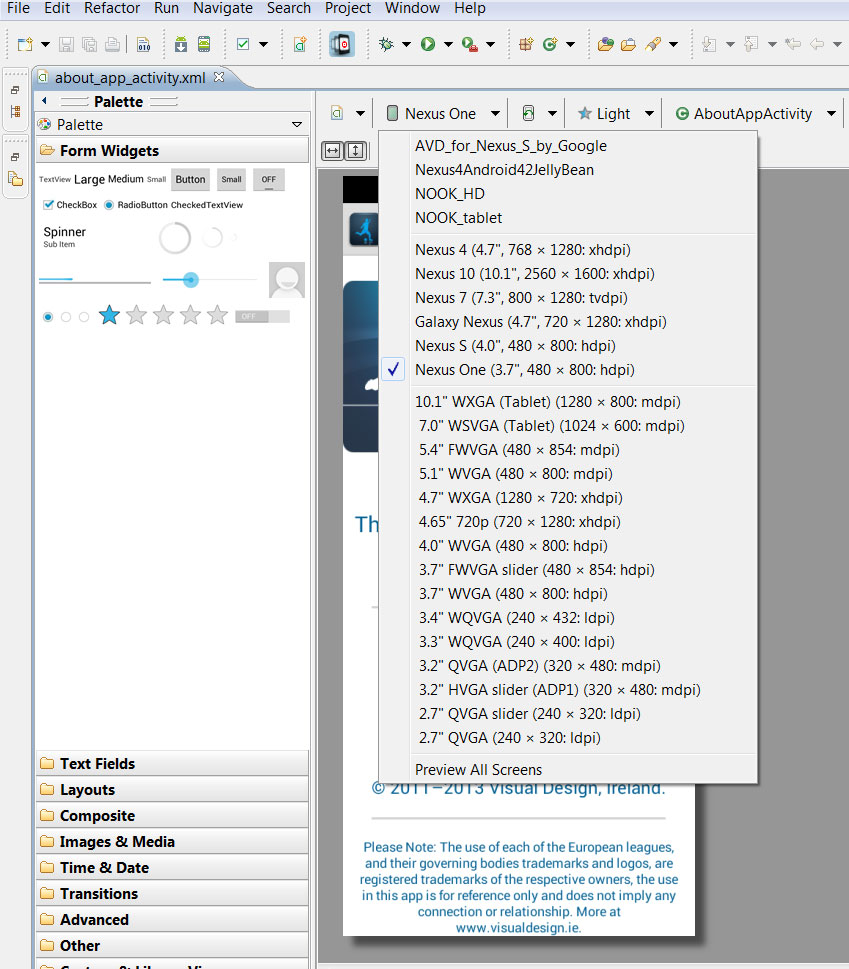Click the Search flashlight icon

pyautogui.click(x=653, y=44)
